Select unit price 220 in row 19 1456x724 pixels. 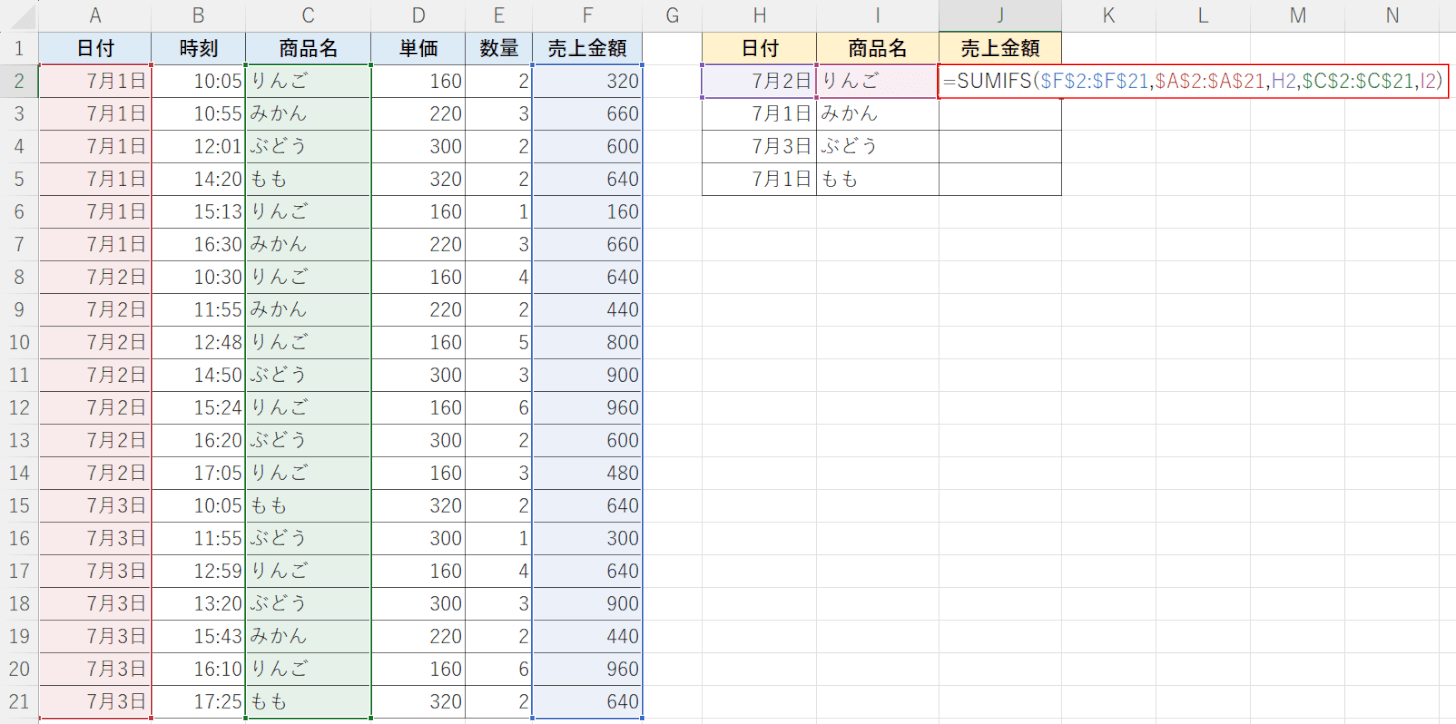coord(419,636)
